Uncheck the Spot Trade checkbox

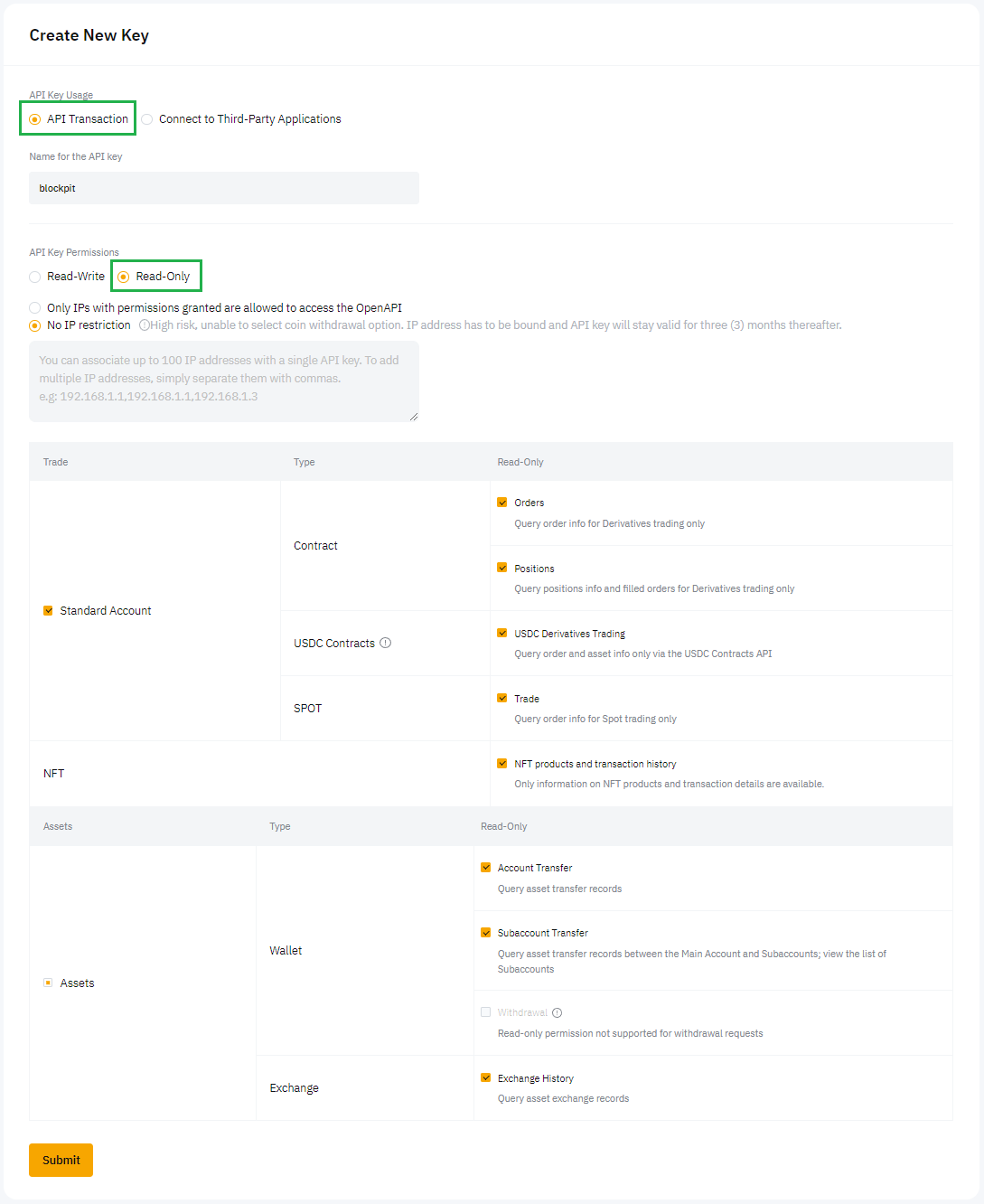point(502,698)
